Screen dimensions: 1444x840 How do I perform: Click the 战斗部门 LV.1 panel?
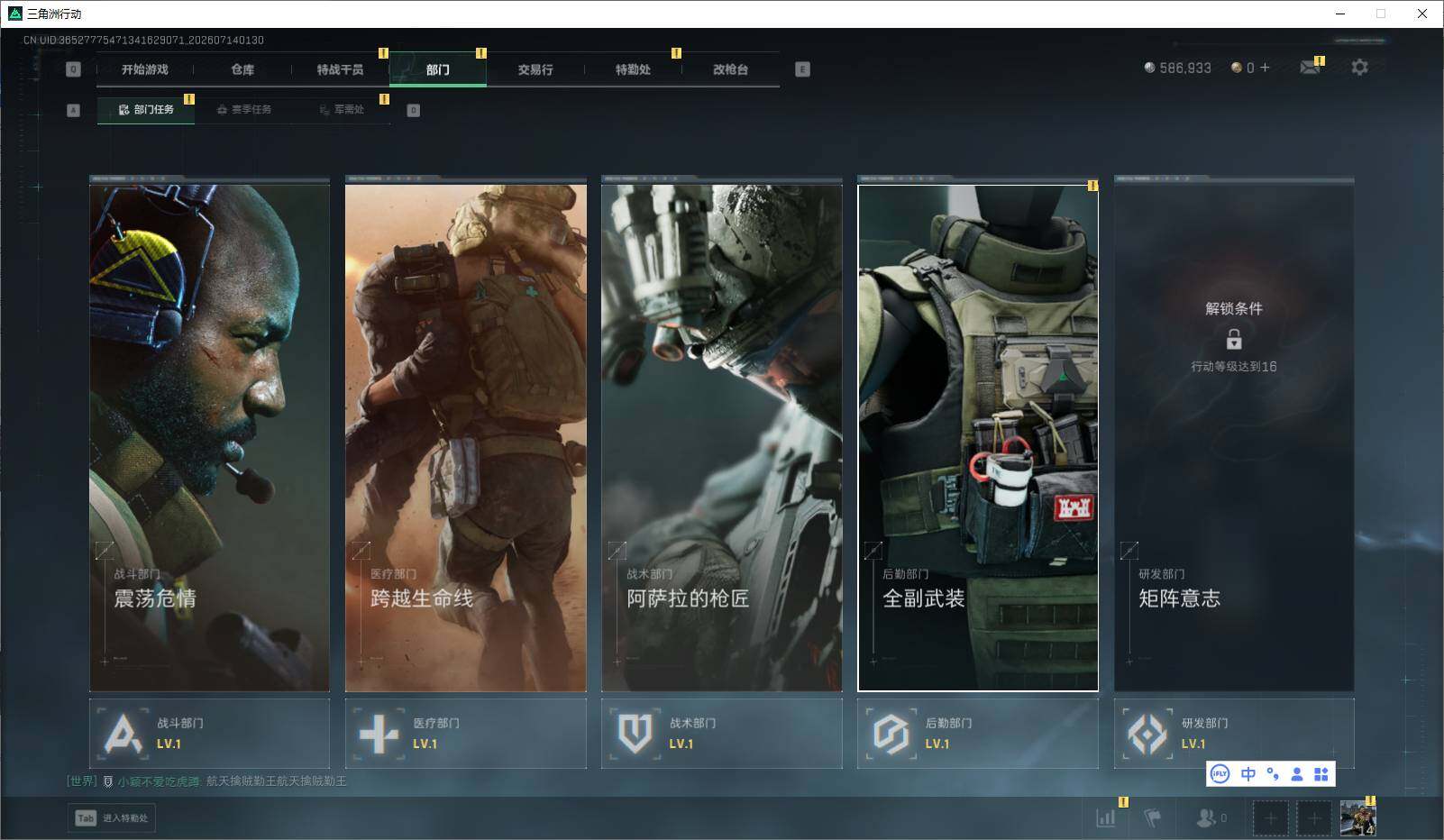coord(210,734)
